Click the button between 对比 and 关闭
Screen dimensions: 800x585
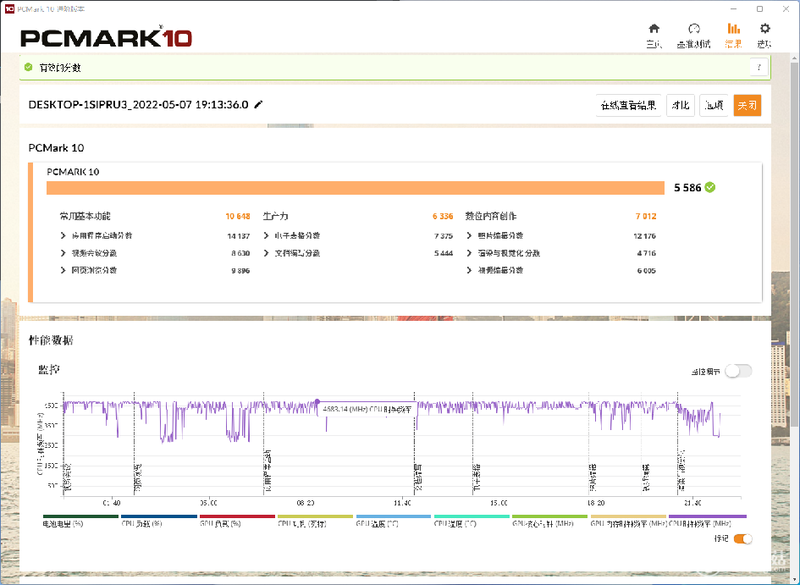[x=714, y=105]
